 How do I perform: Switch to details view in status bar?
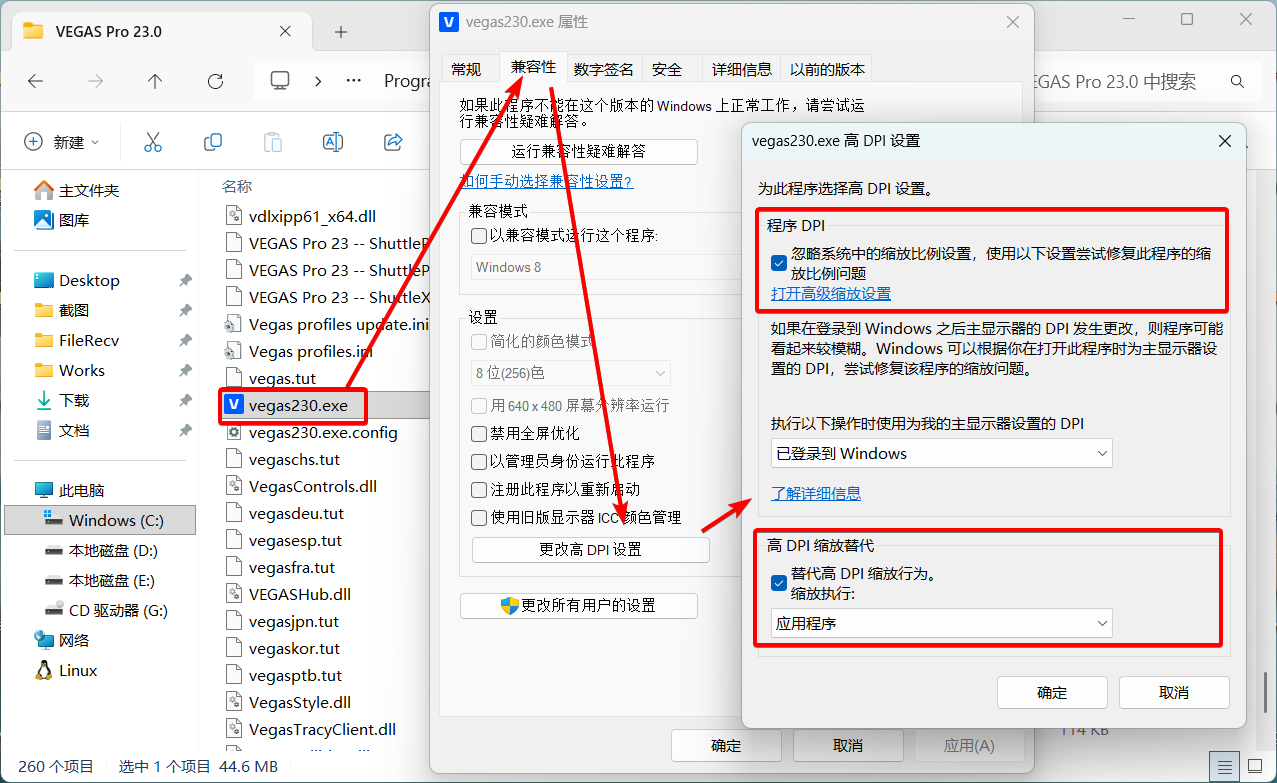pos(1224,765)
